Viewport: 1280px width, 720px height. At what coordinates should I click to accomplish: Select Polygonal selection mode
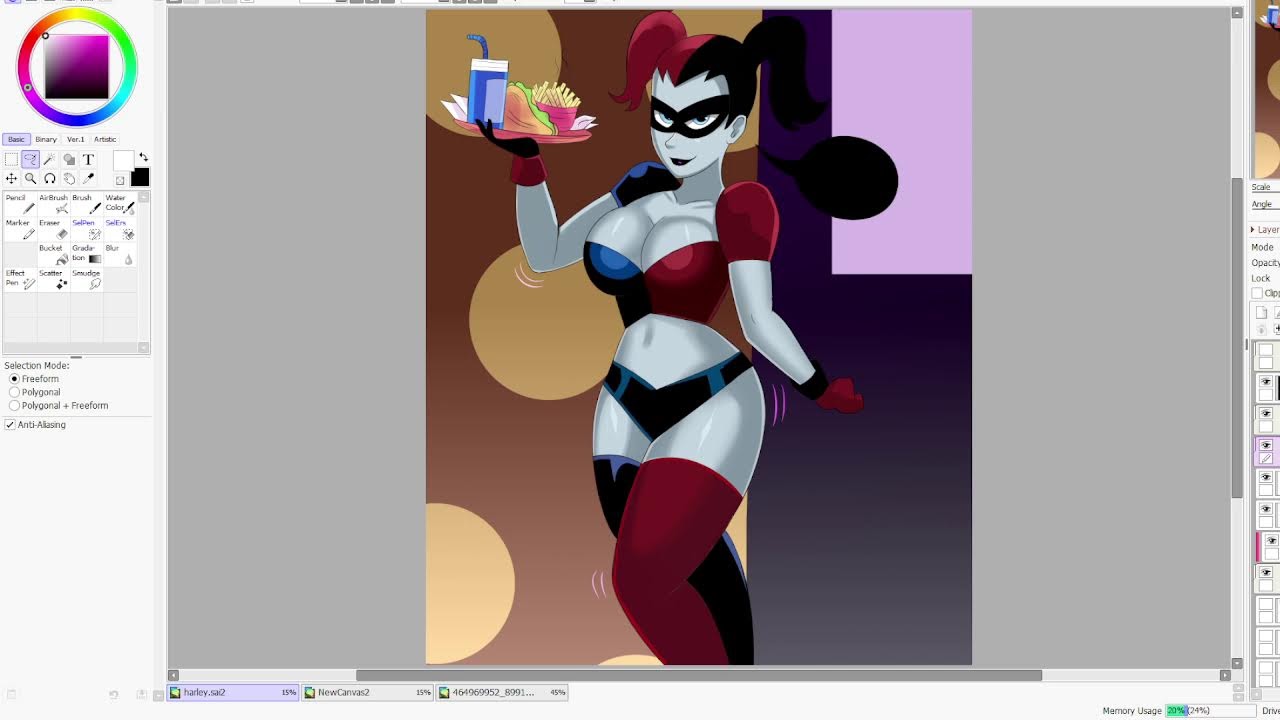click(35, 392)
